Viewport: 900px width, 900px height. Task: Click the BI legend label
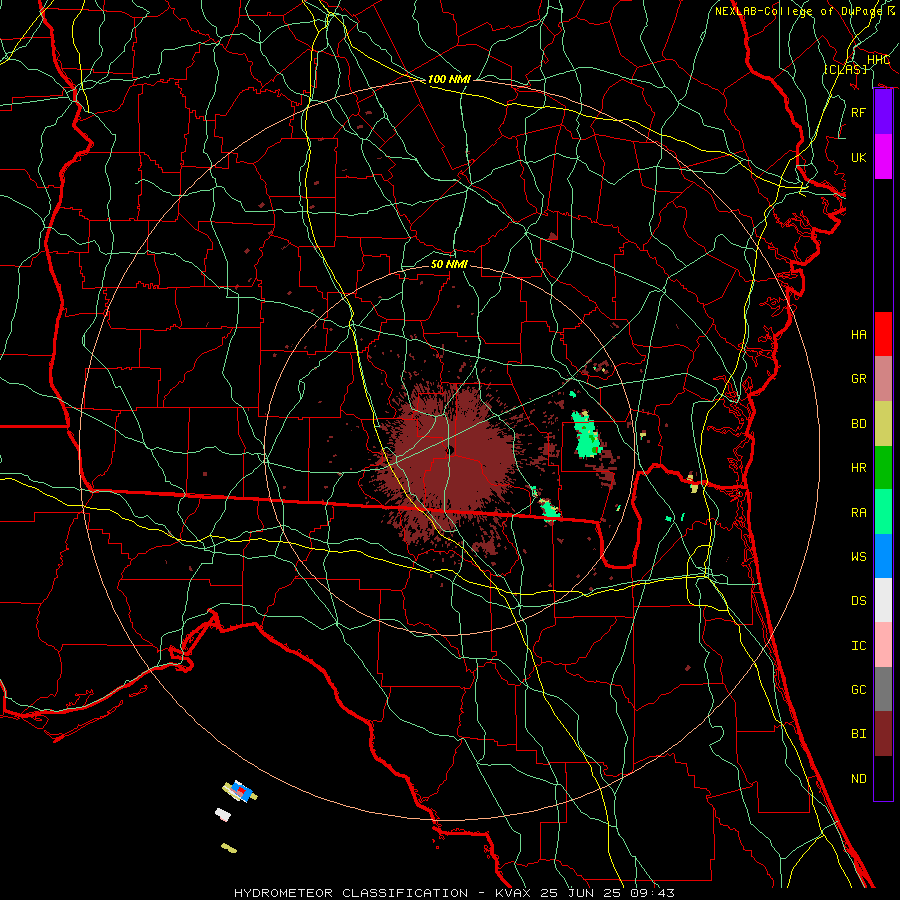tap(858, 734)
